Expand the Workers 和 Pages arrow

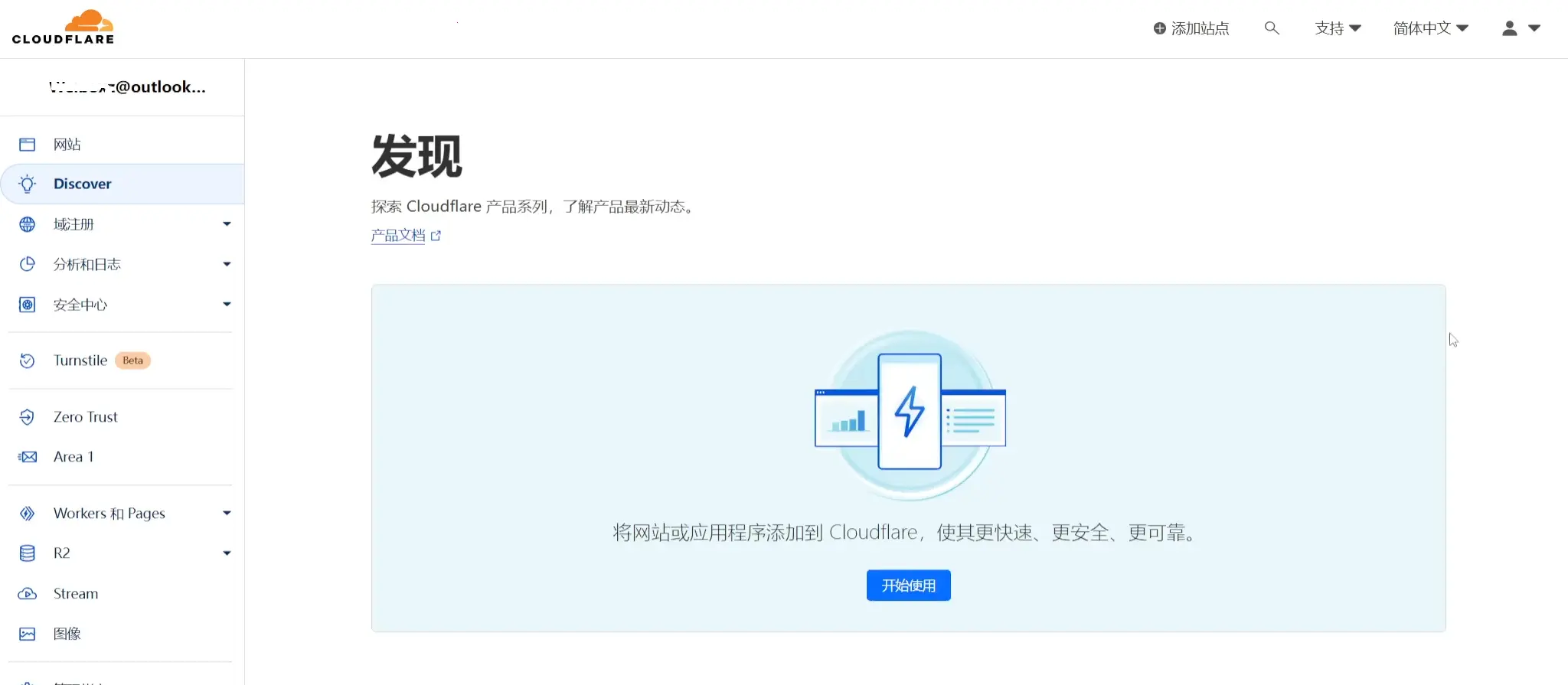(x=227, y=514)
